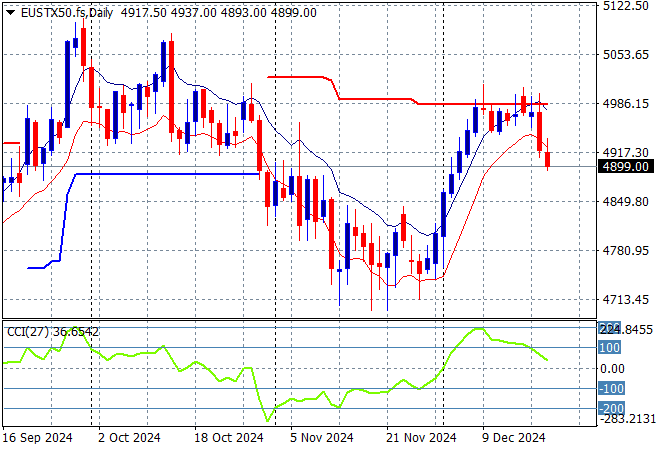Select the 9 Dec 2024 date label
Viewport: 660px width, 450px height.
point(513,438)
